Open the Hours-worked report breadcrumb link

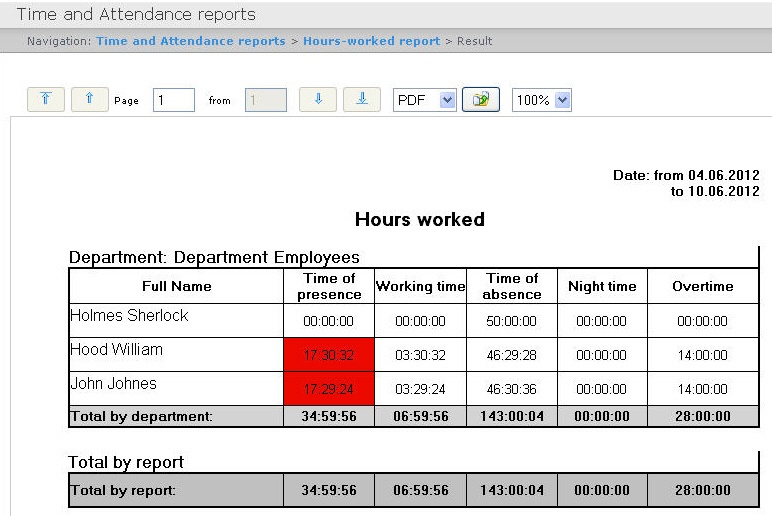click(x=371, y=41)
